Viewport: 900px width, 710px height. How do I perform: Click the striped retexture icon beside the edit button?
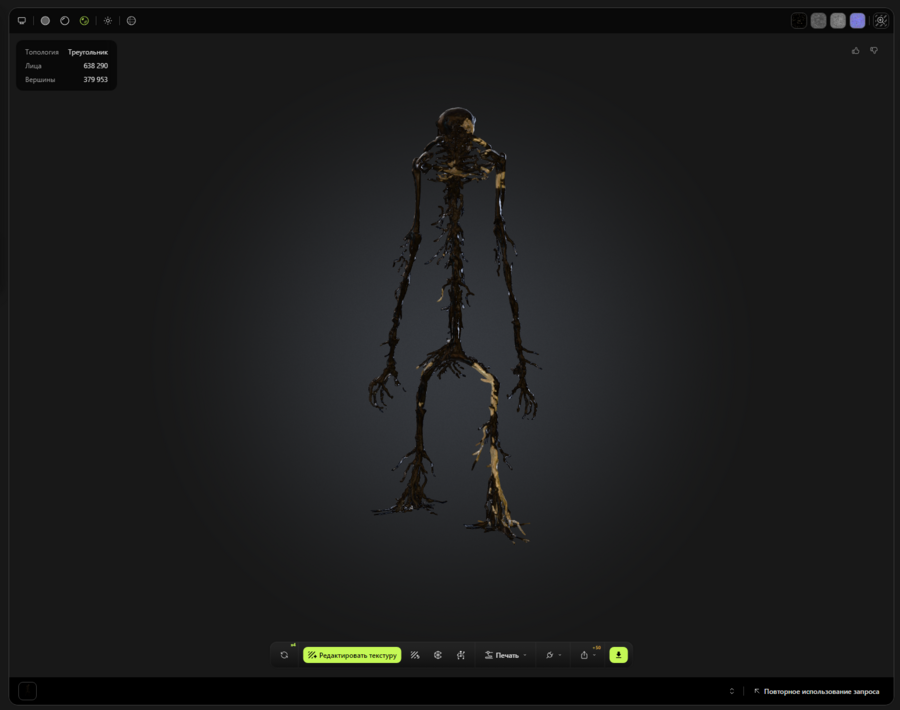(415, 655)
